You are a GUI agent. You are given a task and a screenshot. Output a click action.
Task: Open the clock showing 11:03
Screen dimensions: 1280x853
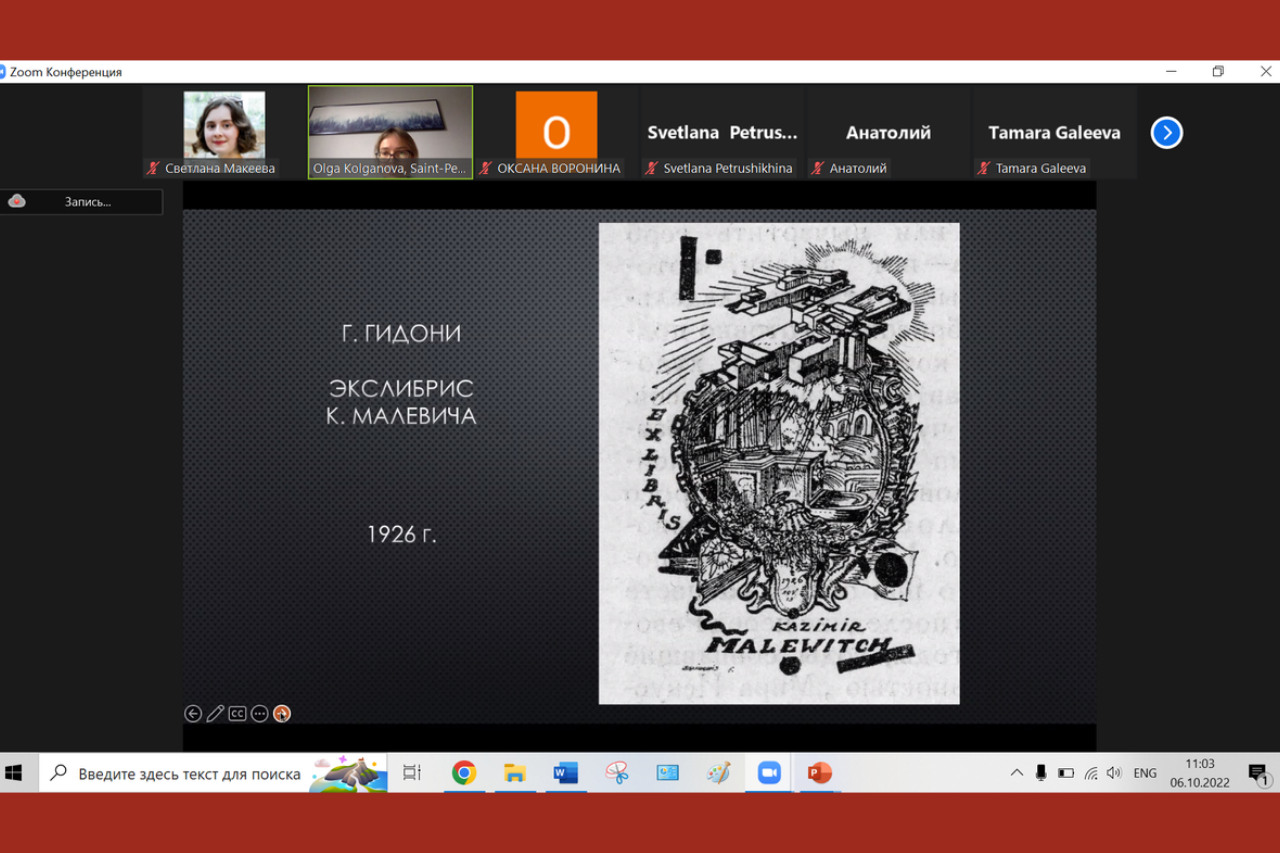click(x=1200, y=773)
